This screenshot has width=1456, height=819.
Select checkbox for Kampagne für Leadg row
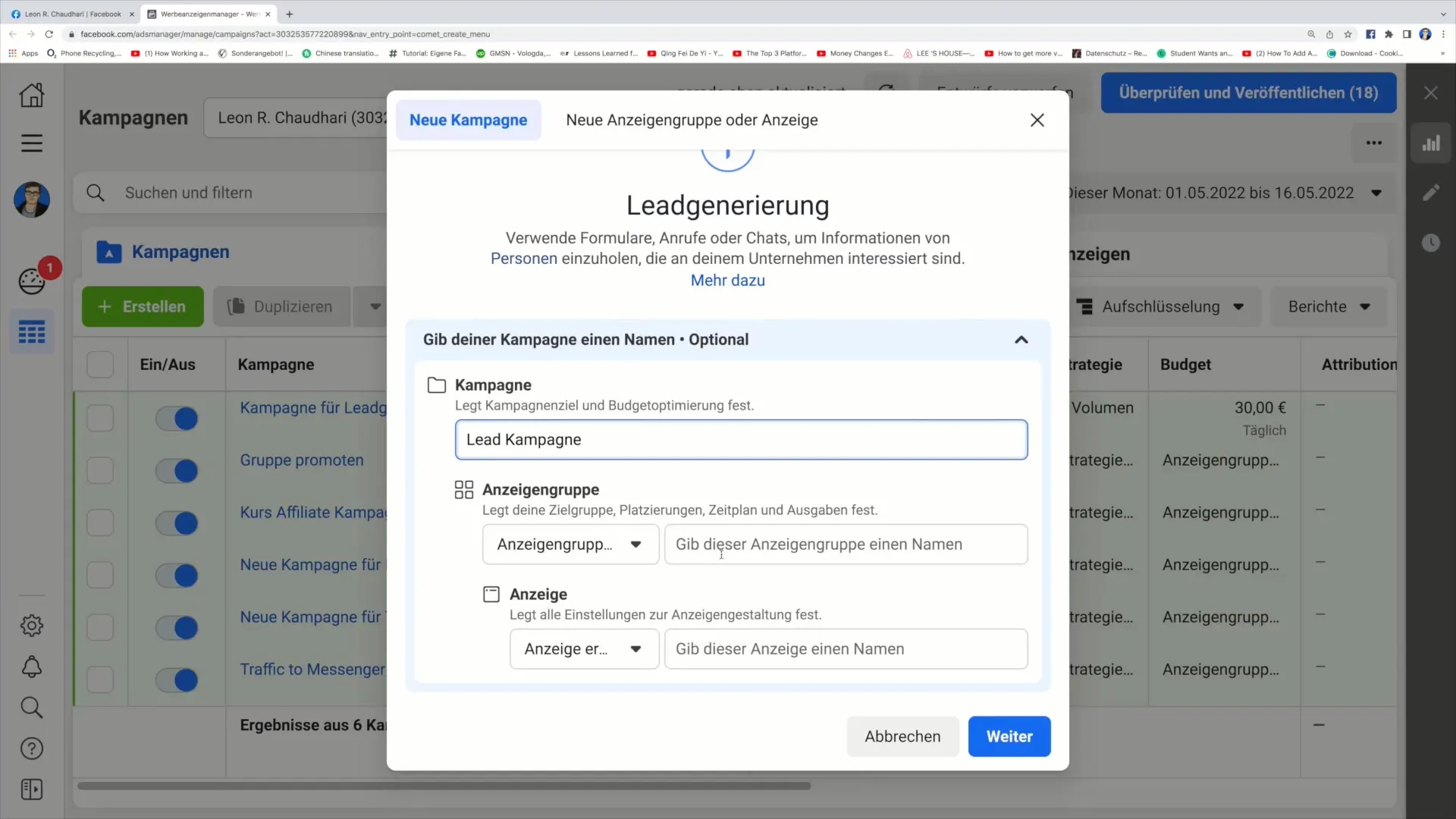pos(100,419)
